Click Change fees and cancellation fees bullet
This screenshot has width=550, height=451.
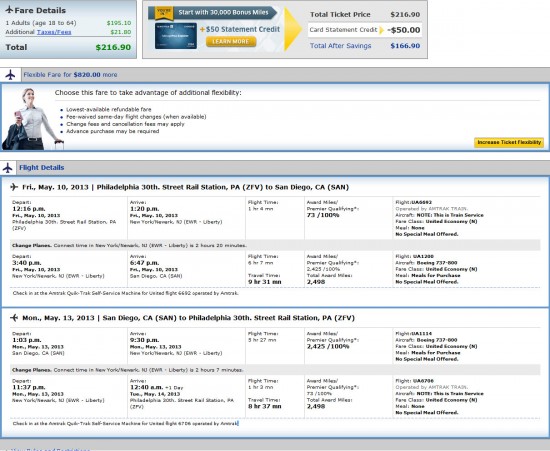(x=125, y=124)
